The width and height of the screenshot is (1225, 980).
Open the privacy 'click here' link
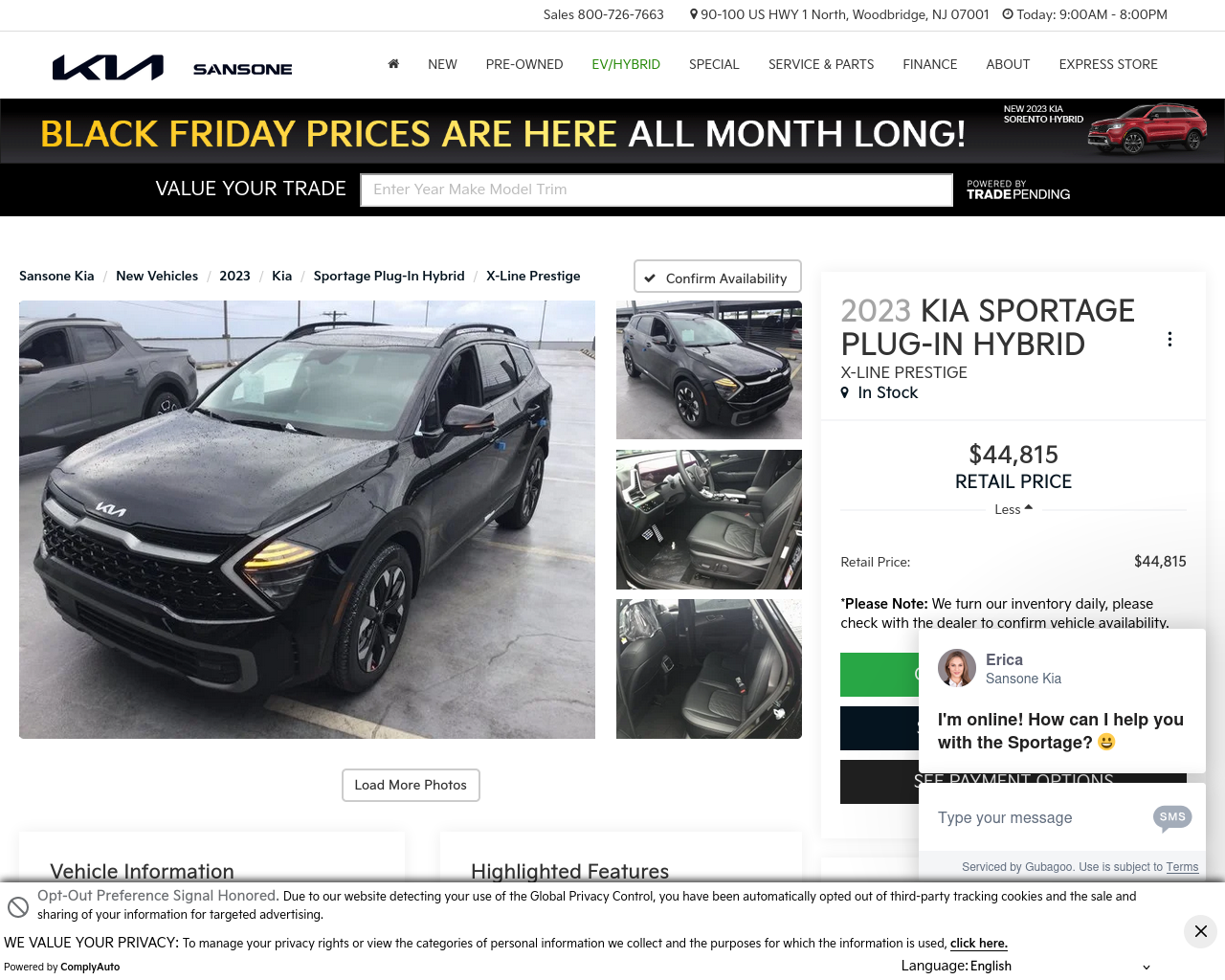[979, 944]
